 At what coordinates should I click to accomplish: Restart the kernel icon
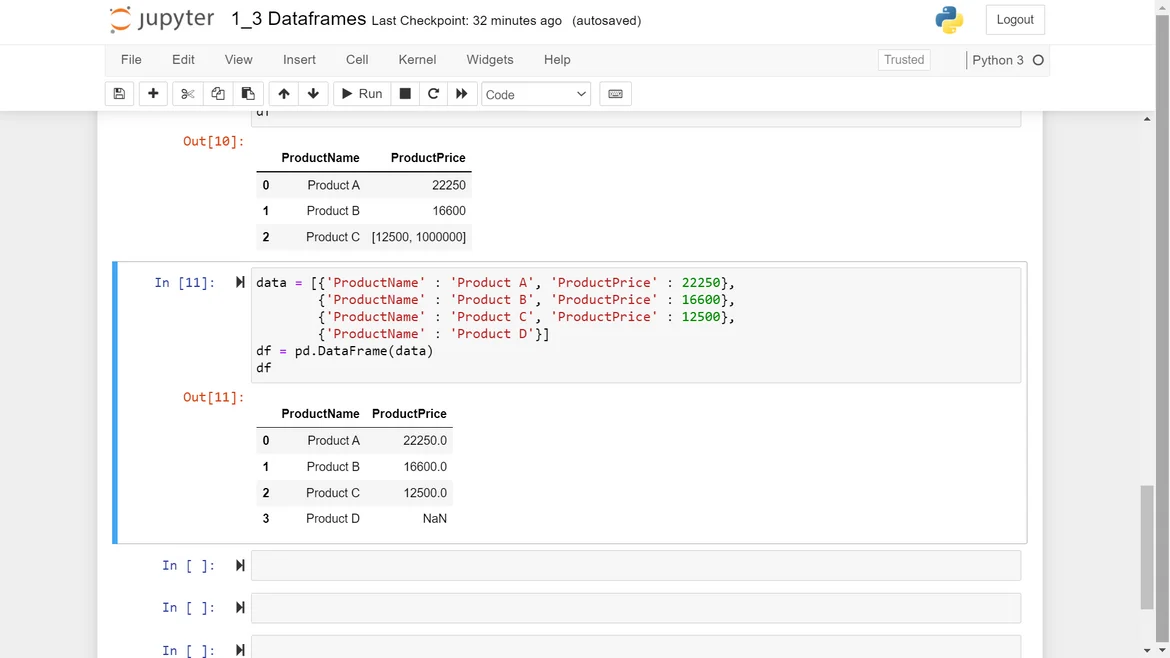click(x=433, y=94)
